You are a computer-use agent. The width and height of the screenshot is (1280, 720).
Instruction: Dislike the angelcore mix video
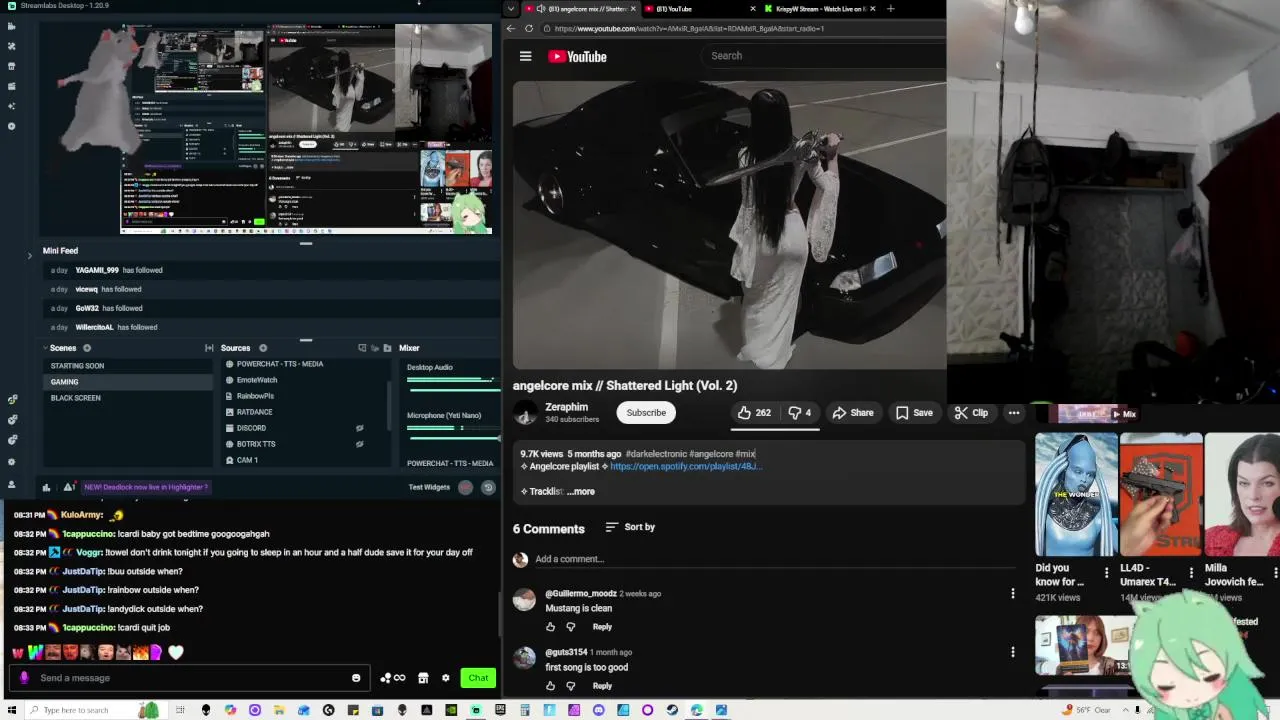tap(800, 412)
